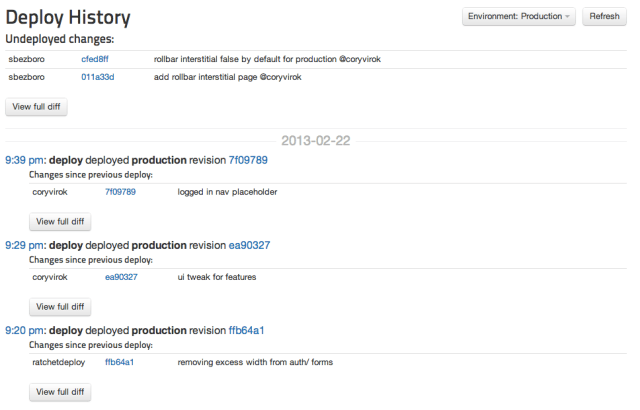Click the 9:20 pm timestamp link
This screenshot has height=410, width=640.
(24, 330)
